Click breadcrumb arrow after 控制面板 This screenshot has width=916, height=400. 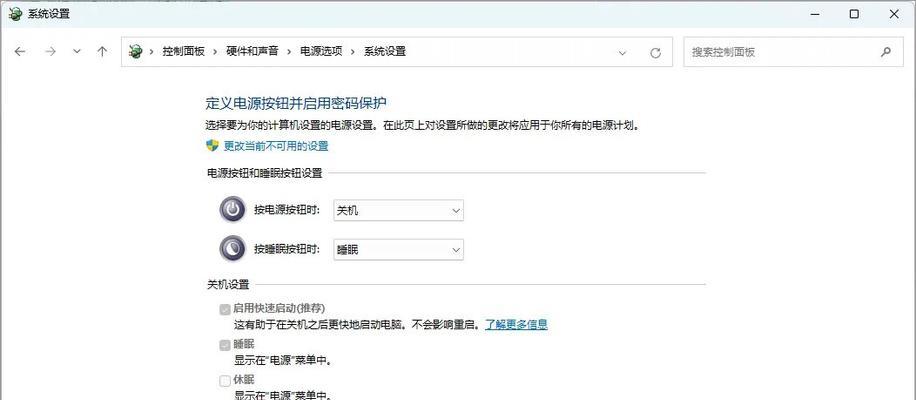click(216, 51)
